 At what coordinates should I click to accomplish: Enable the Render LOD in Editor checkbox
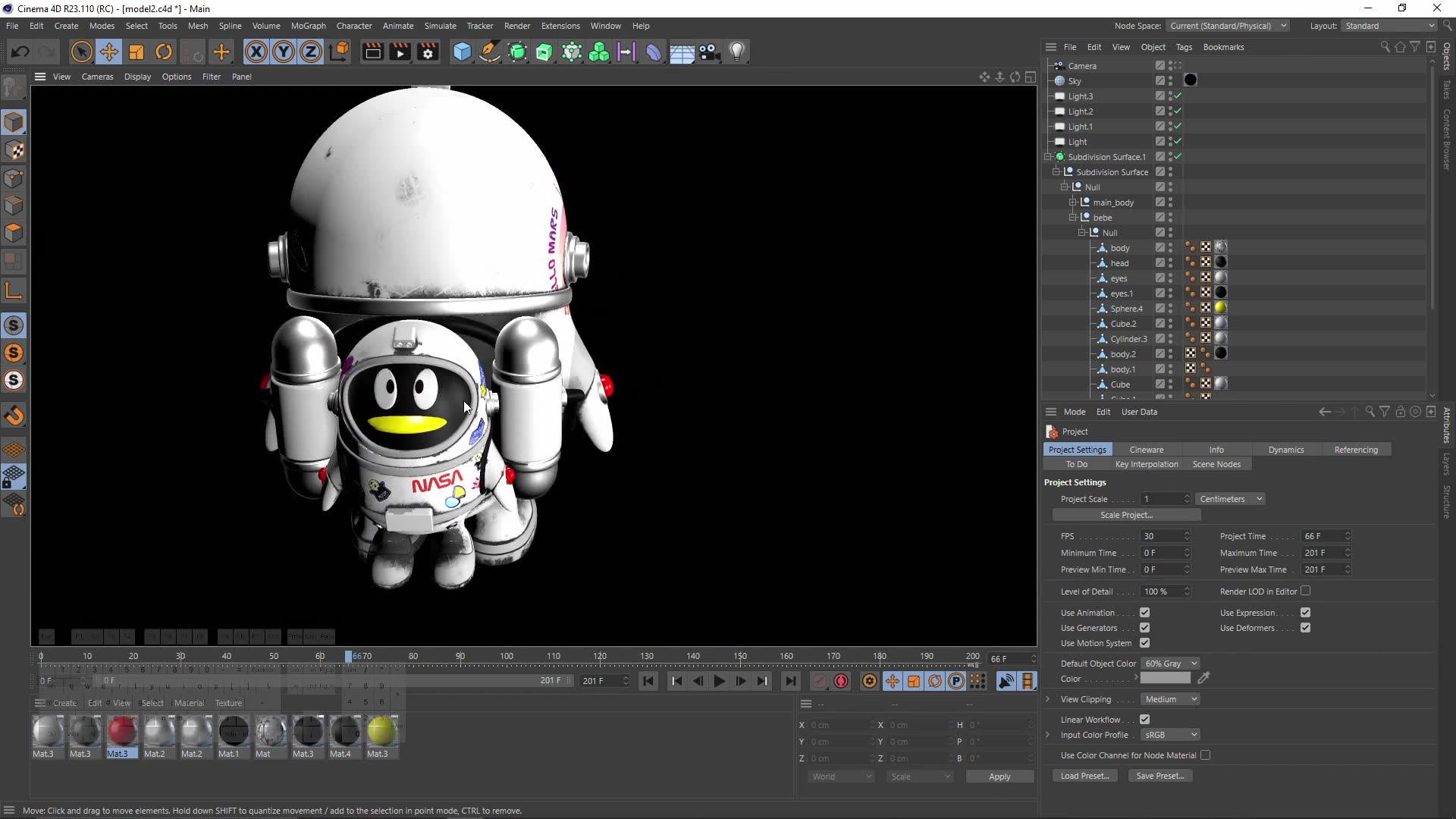(x=1305, y=591)
